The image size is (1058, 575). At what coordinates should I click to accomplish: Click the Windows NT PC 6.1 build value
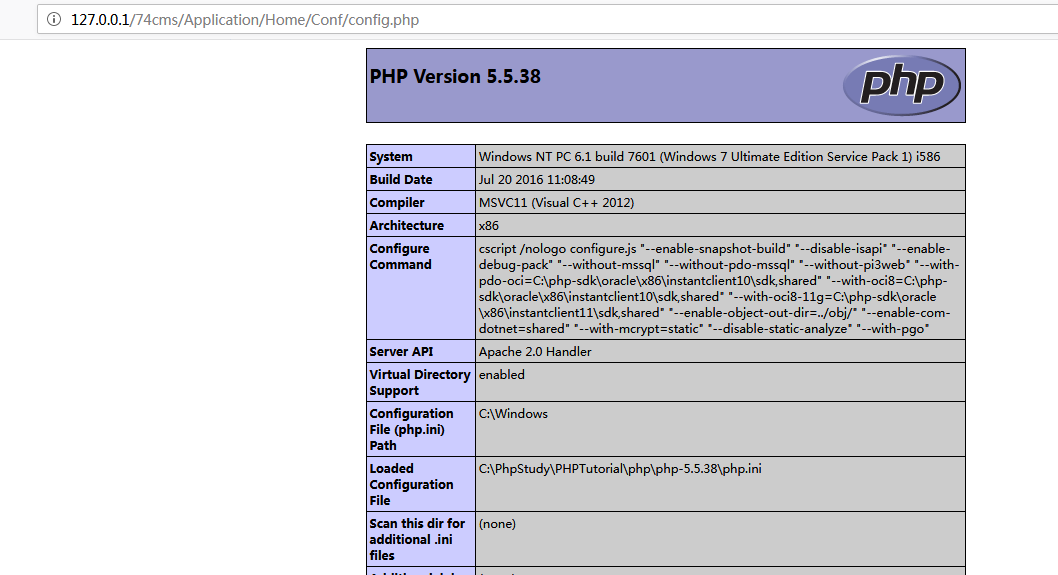pos(709,157)
